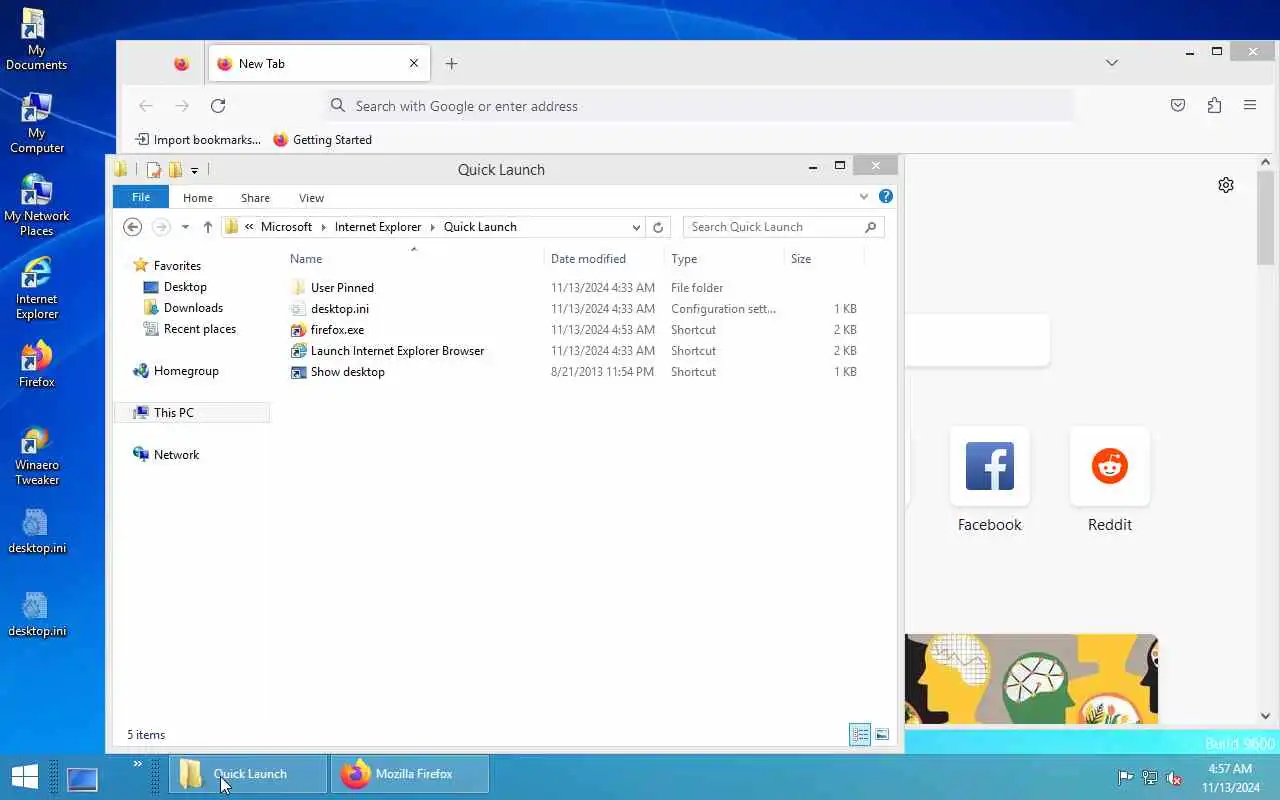Go forward in Firefox toolbar

[182, 105]
